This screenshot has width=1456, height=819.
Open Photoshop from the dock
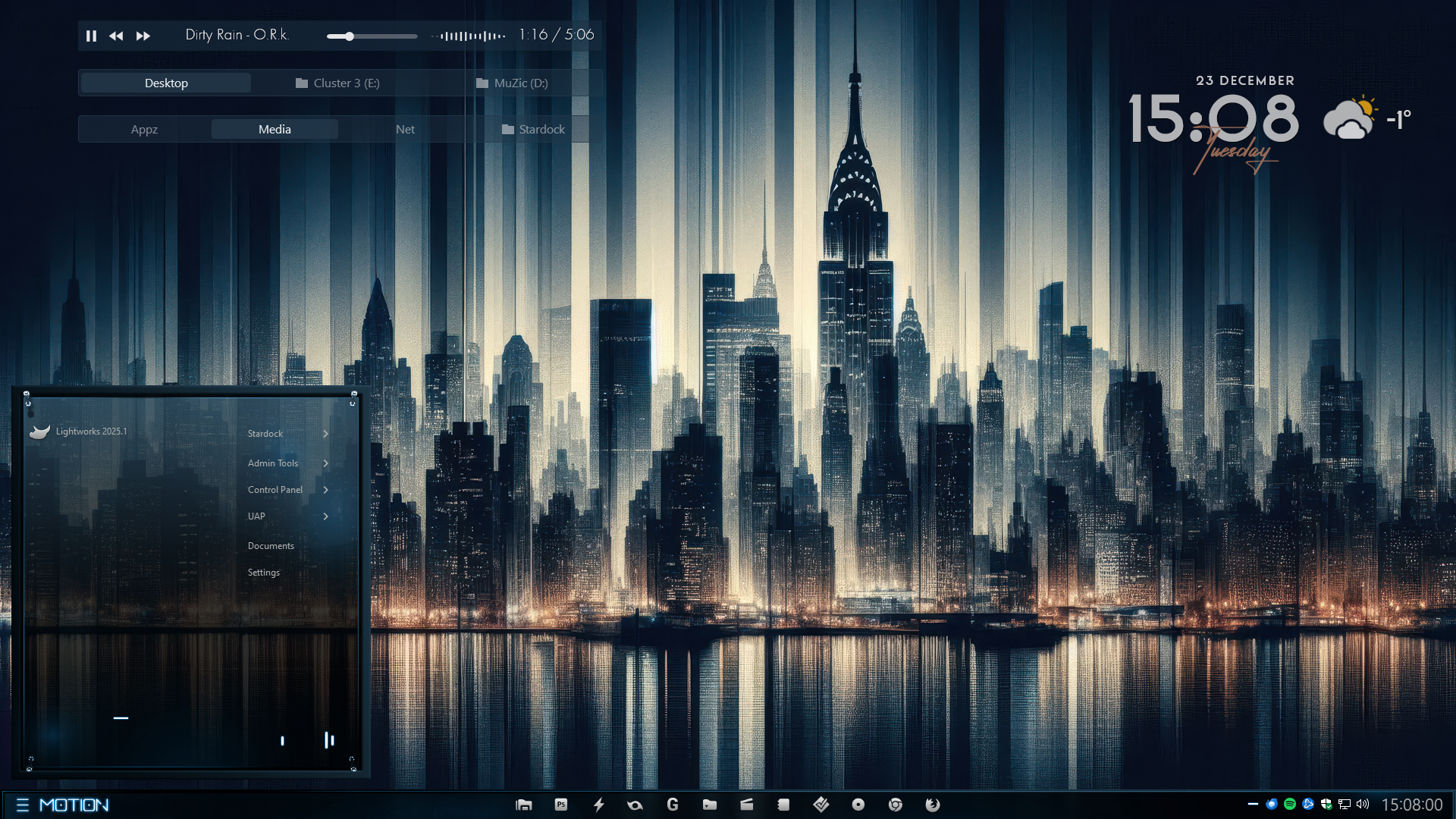point(561,805)
